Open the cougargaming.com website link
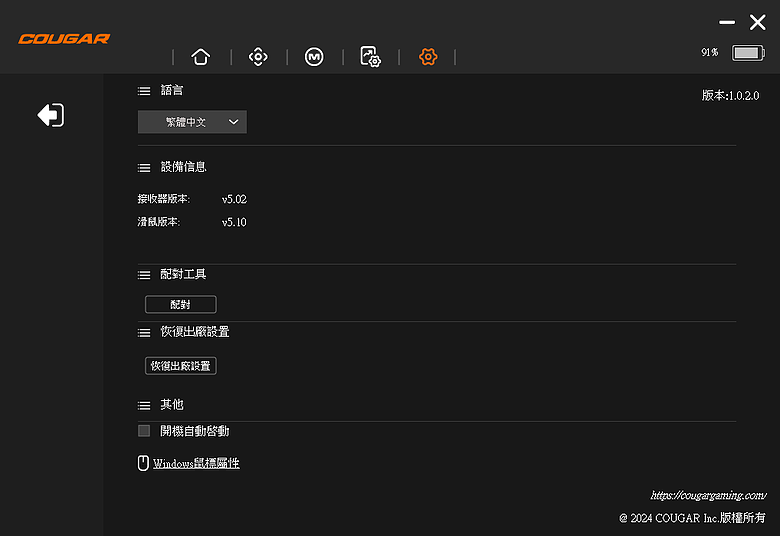This screenshot has height=536, width=780. point(708,495)
